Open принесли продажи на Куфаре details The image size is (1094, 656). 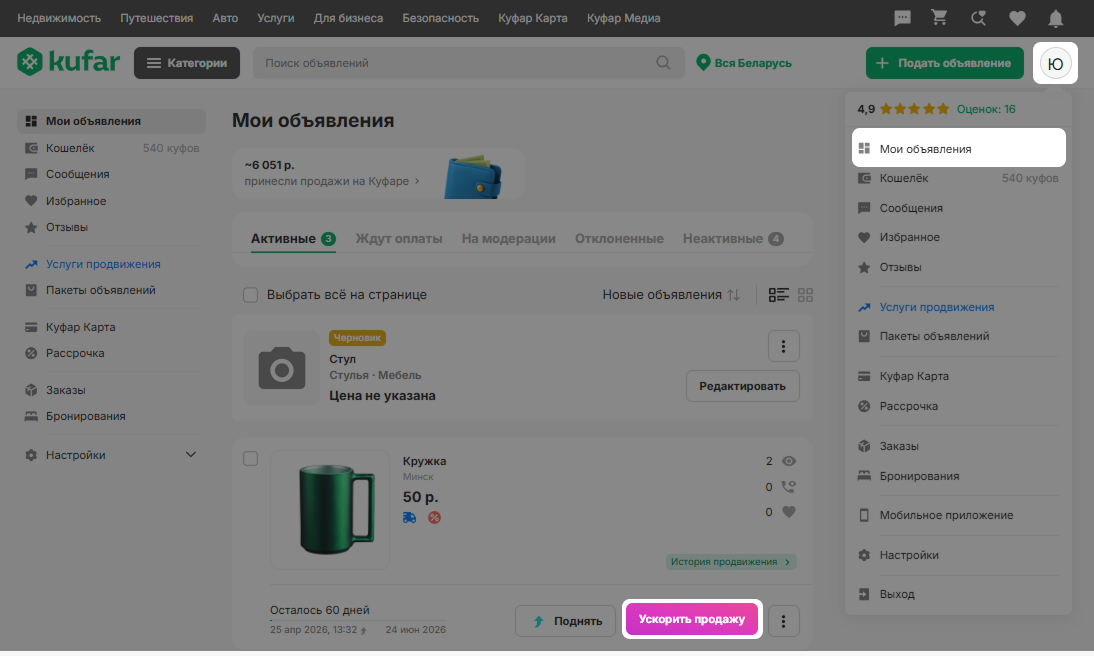pyautogui.click(x=332, y=181)
